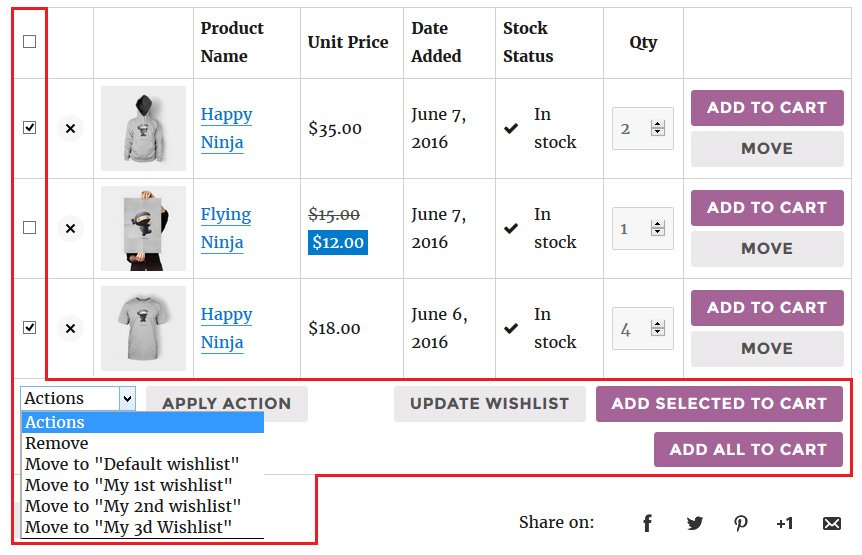
Task: Open the gray t-shirt product thumbnail
Action: click(x=143, y=329)
